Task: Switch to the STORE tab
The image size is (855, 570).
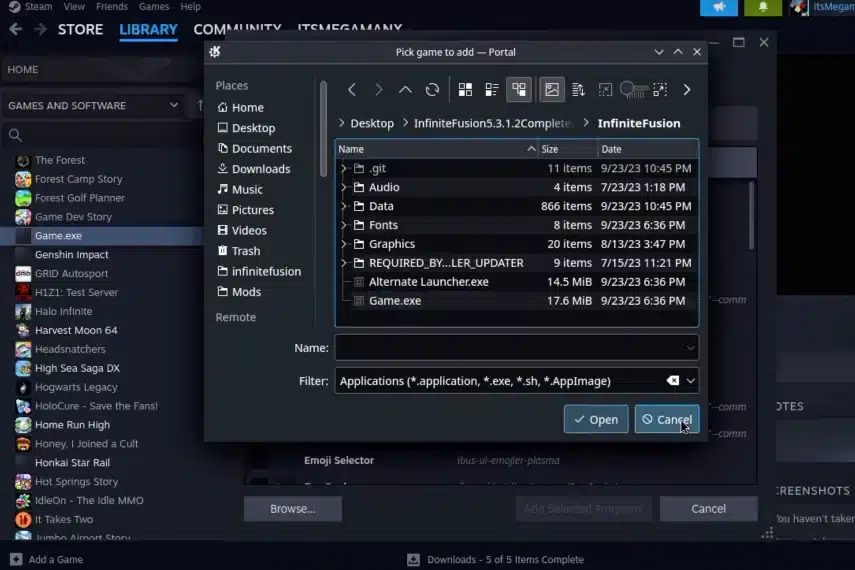Action: coord(80,29)
